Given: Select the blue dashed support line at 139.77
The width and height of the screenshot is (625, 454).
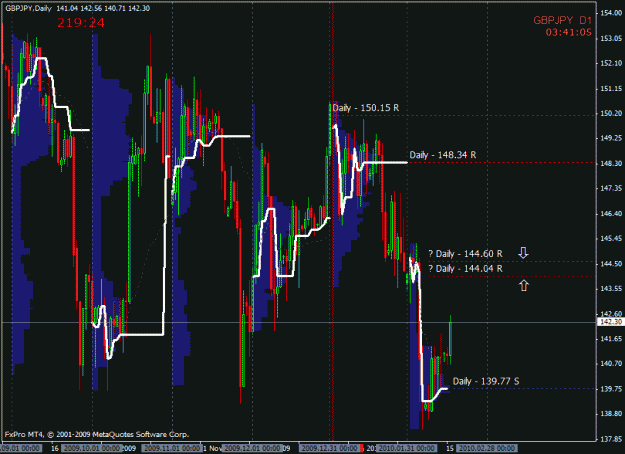Looking at the screenshot, I should pos(522,388).
